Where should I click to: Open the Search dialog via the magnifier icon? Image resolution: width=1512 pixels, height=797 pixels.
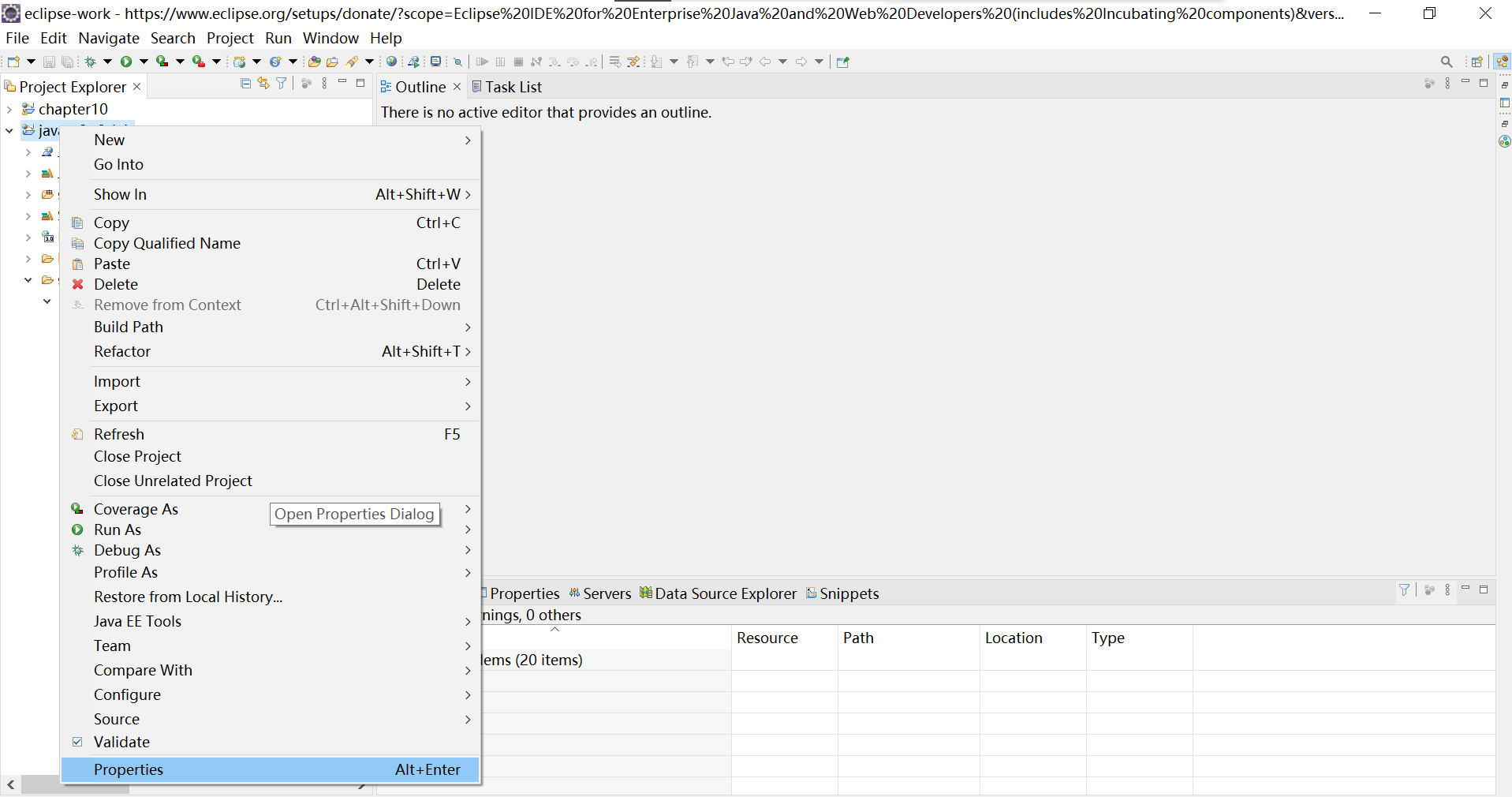click(1447, 62)
